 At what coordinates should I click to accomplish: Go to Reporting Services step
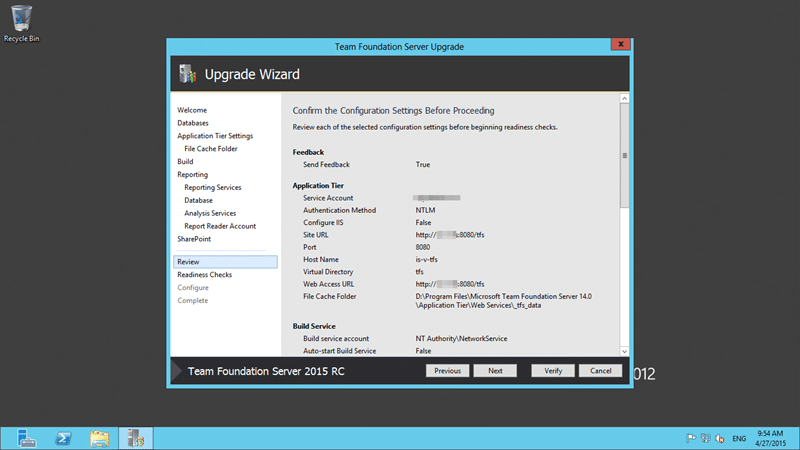[x=213, y=187]
